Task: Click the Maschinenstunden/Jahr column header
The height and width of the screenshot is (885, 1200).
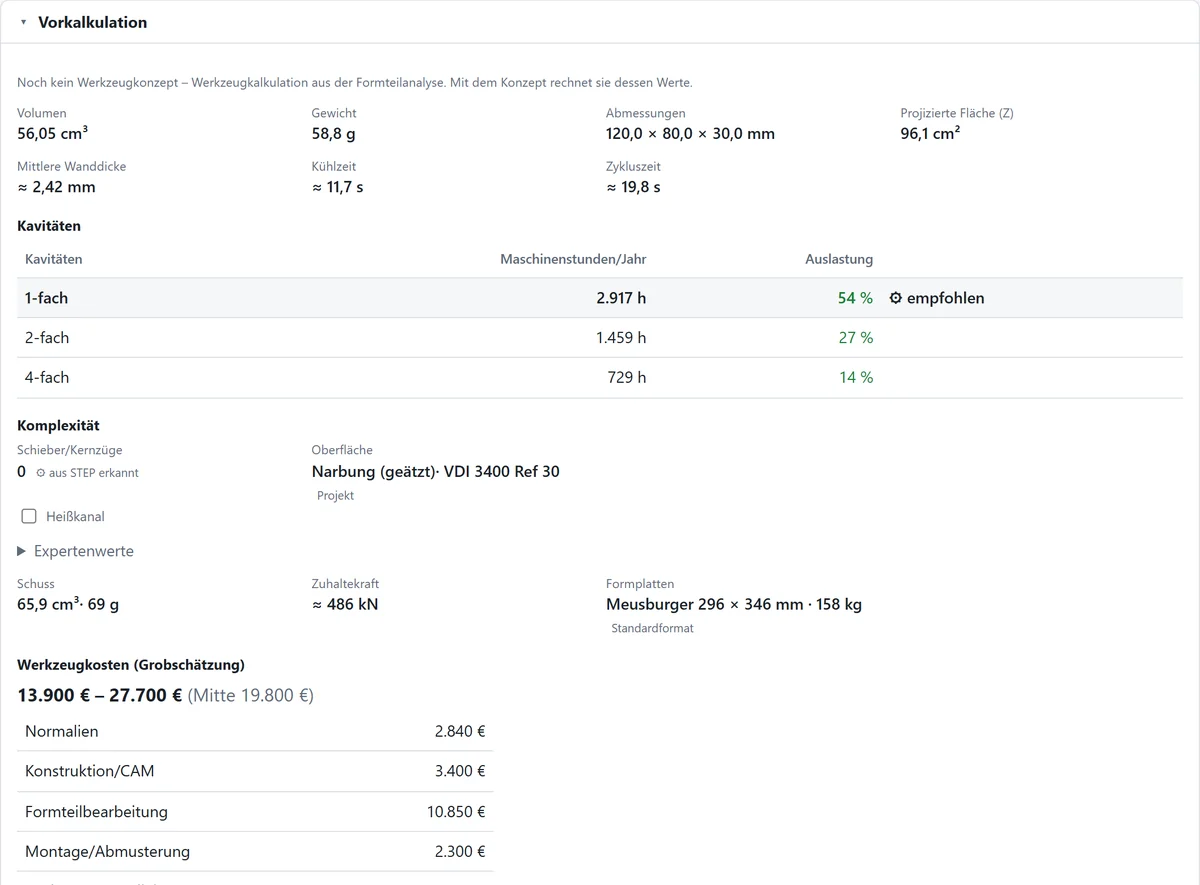Action: pos(573,259)
